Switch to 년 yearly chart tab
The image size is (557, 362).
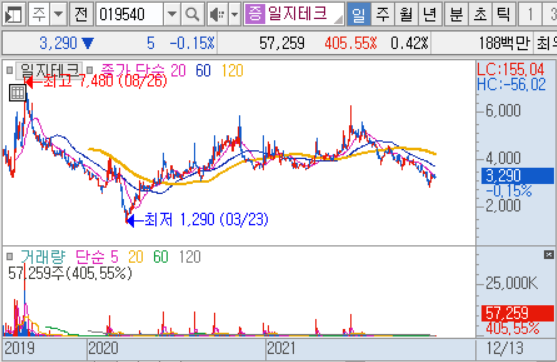coord(430,15)
